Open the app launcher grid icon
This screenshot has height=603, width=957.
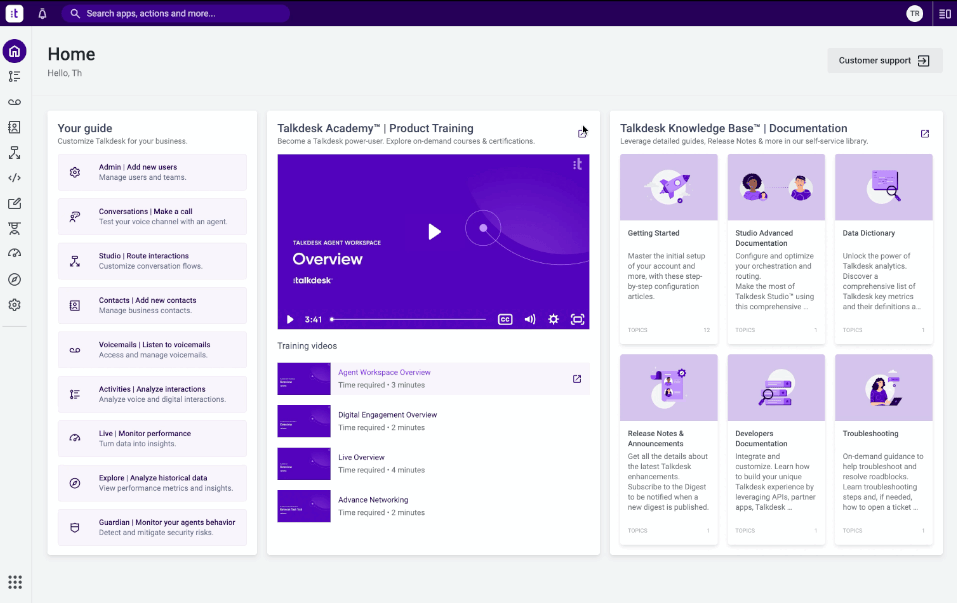(x=15, y=582)
